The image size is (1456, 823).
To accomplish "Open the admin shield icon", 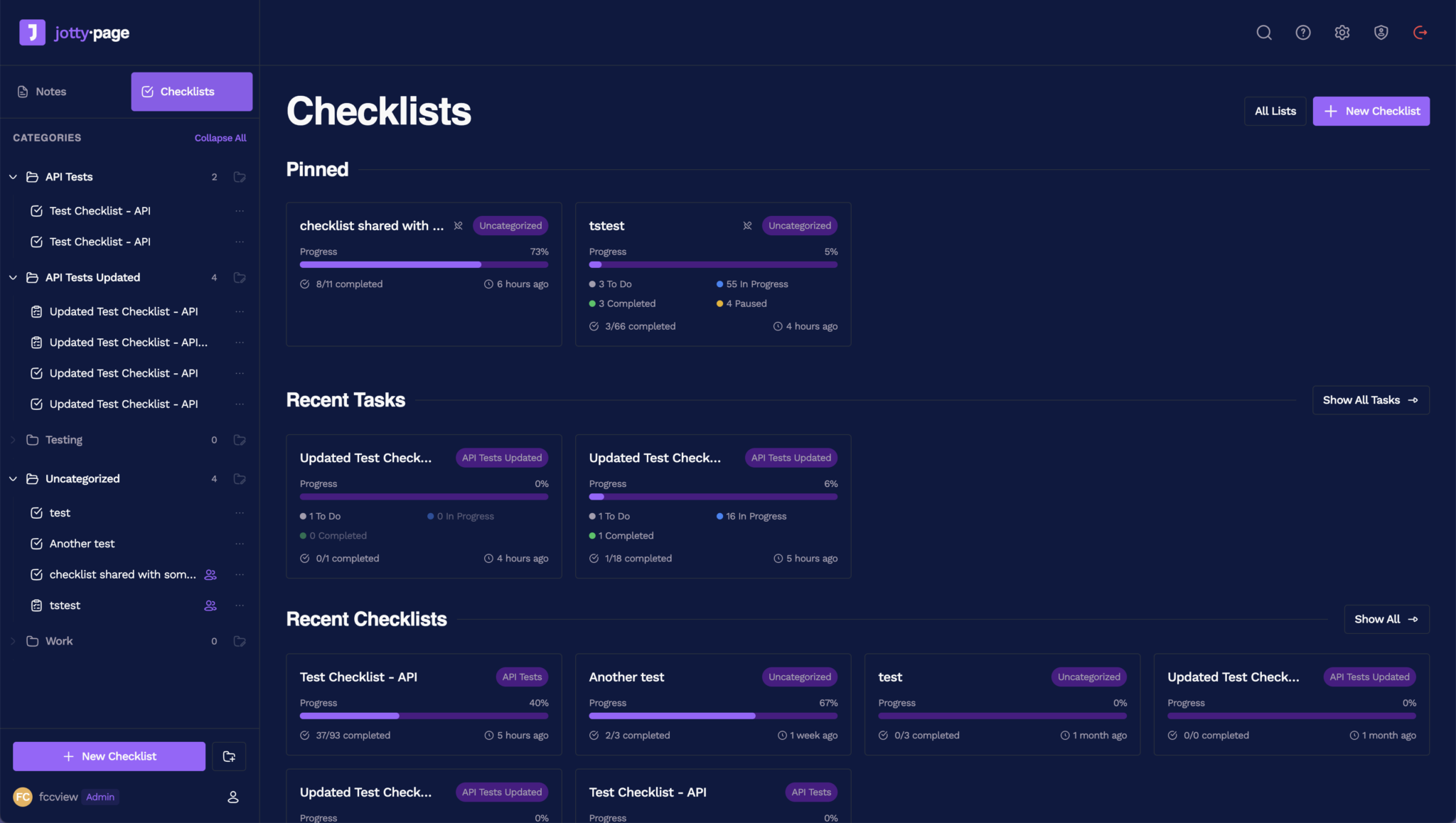I will pyautogui.click(x=1381, y=33).
